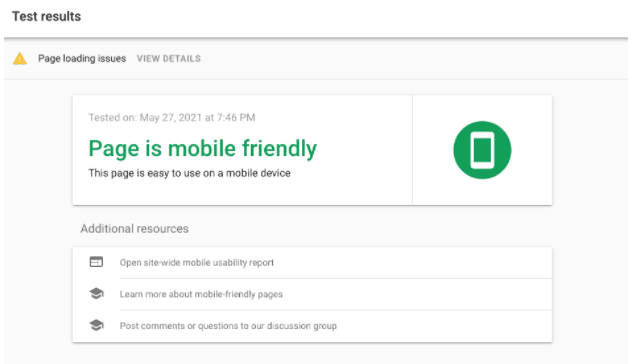
Task: Click divider line above Post comments row
Action: (335, 310)
